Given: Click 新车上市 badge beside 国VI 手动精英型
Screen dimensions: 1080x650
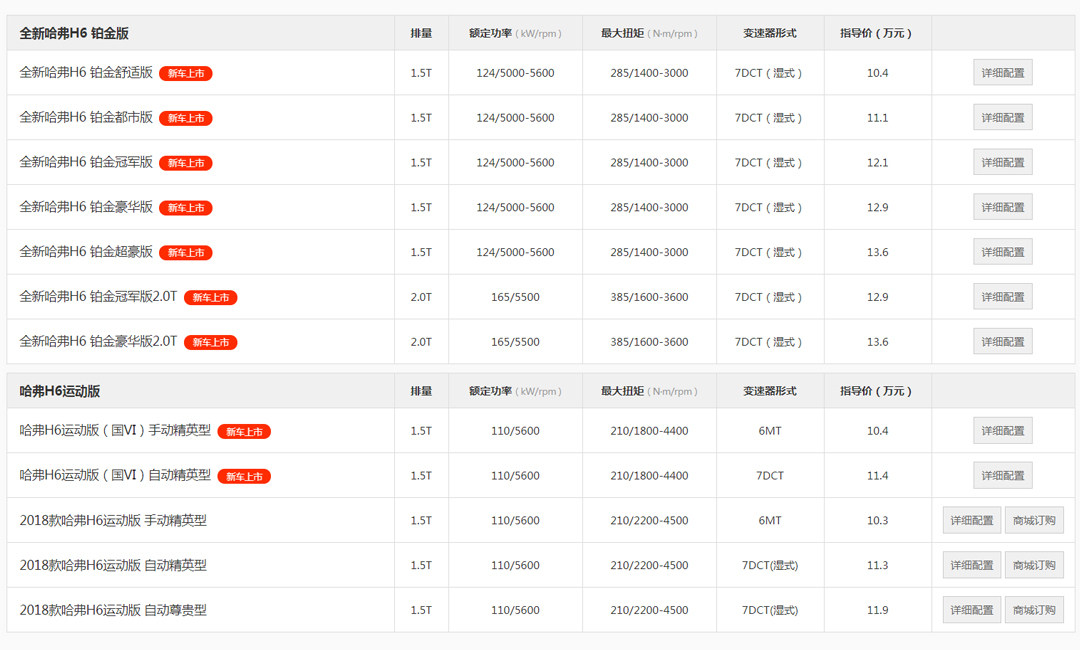Looking at the screenshot, I should point(244,432).
